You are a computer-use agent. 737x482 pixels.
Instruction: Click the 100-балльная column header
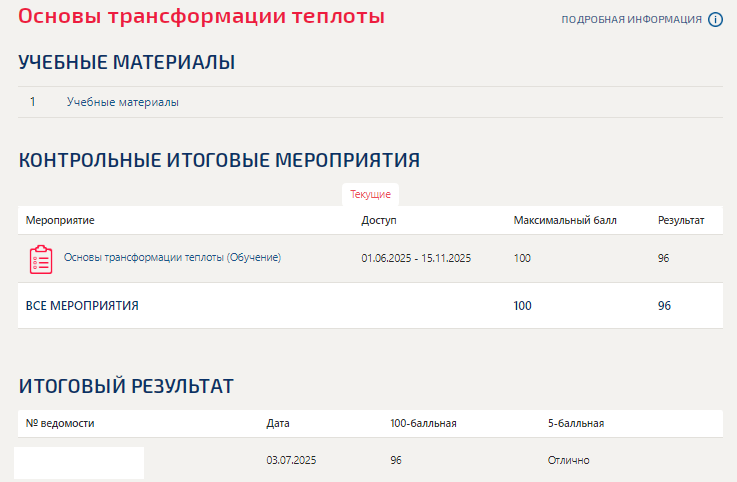(x=423, y=423)
